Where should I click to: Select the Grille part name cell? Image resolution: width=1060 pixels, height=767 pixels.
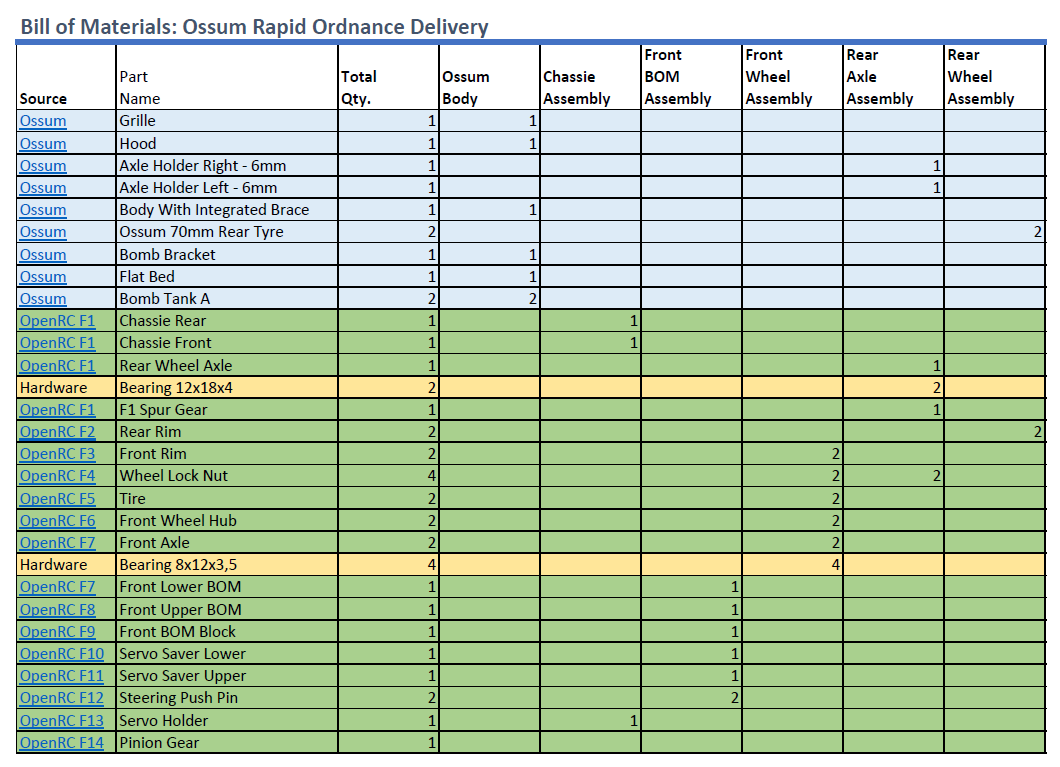[x=226, y=121]
